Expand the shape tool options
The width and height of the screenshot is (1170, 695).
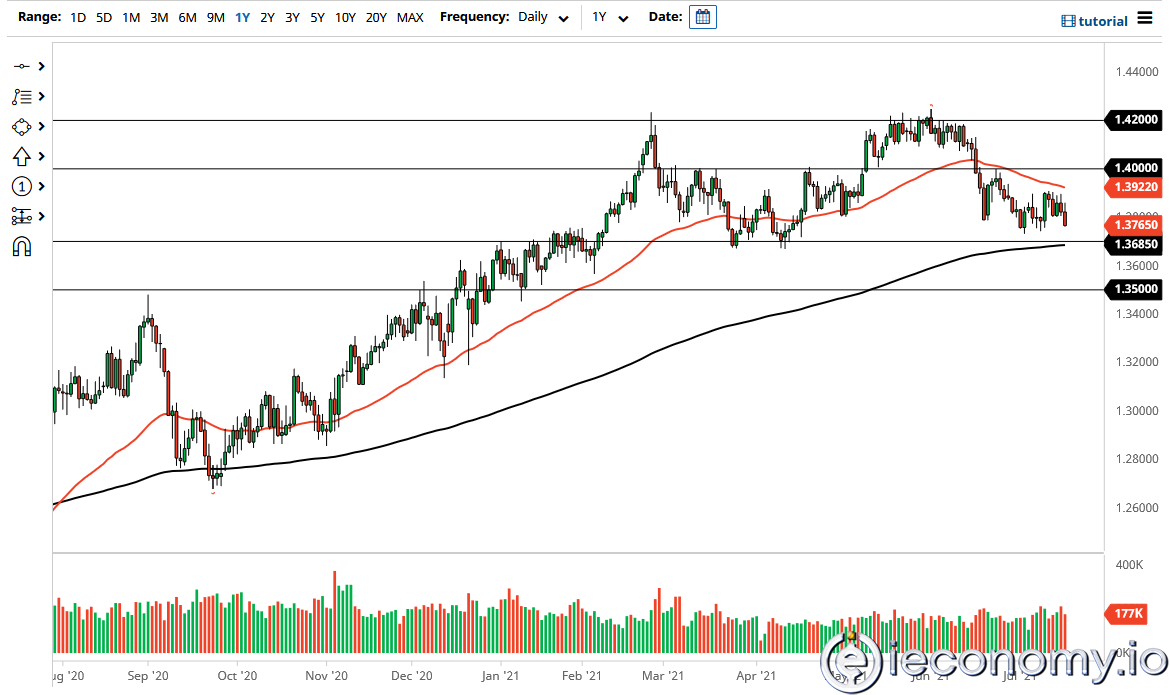(40, 126)
